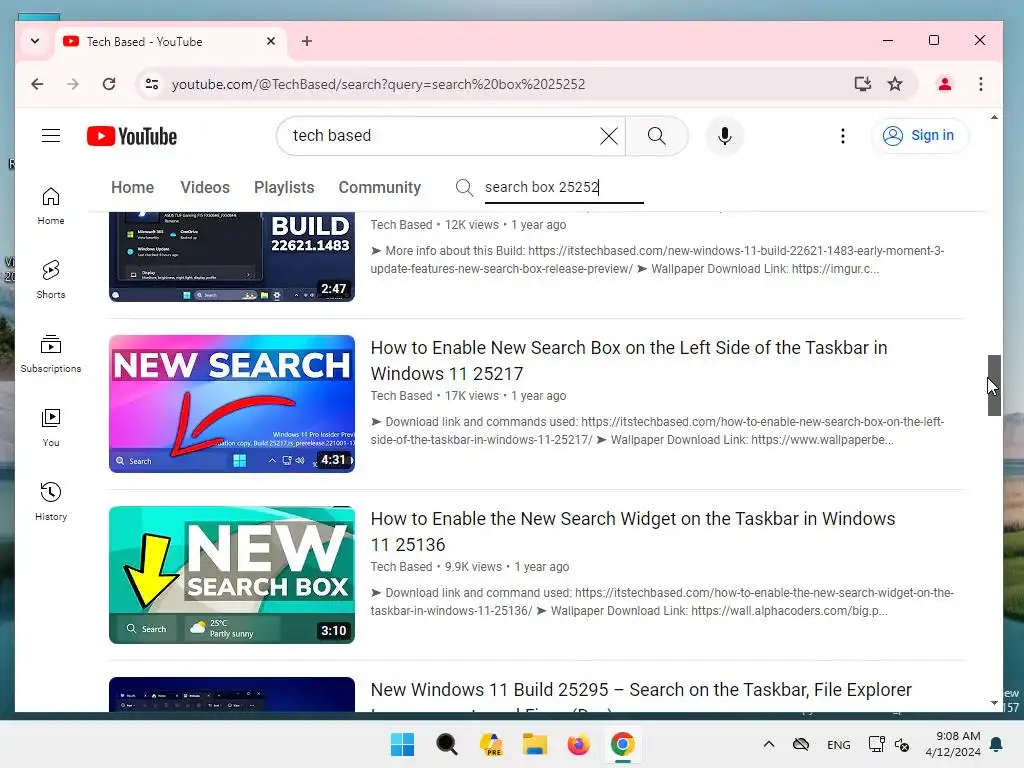Click the 17K views text

472,396
